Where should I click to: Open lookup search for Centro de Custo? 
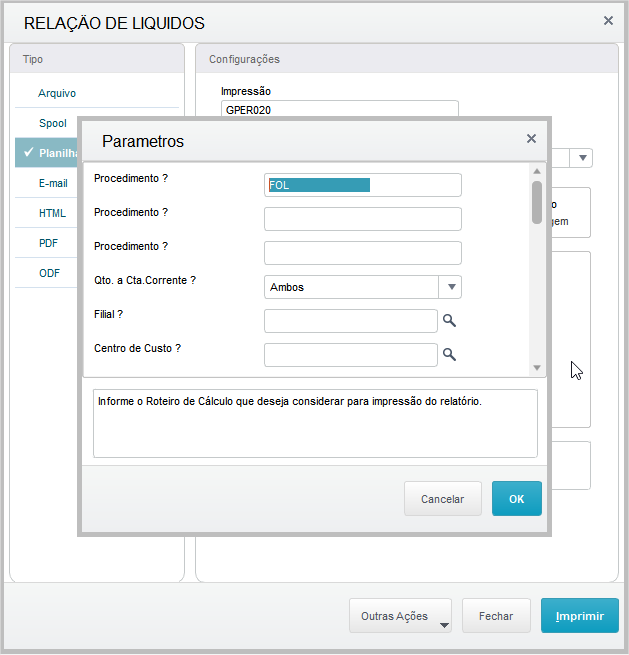449,355
